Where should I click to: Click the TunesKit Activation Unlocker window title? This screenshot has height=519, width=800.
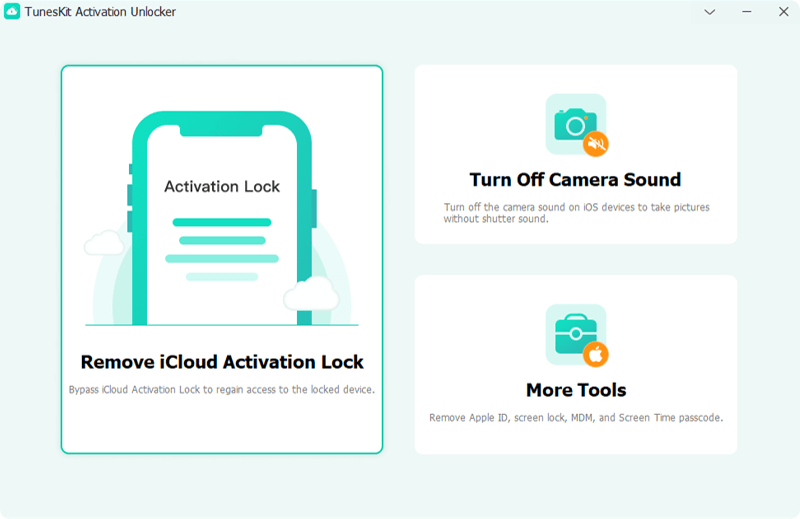100,12
